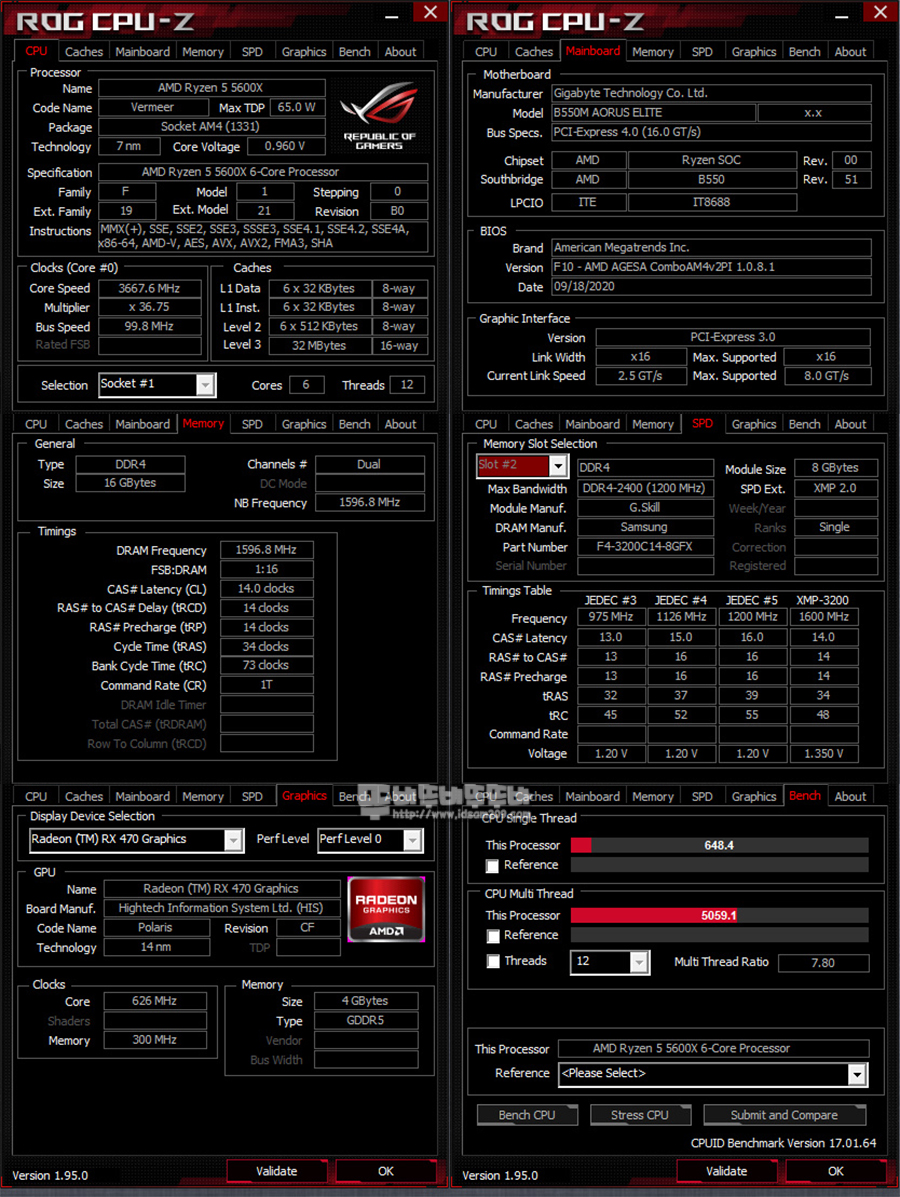The width and height of the screenshot is (900, 1197).
Task: Minimize the left ROG CPU-Z window
Action: pos(392,16)
